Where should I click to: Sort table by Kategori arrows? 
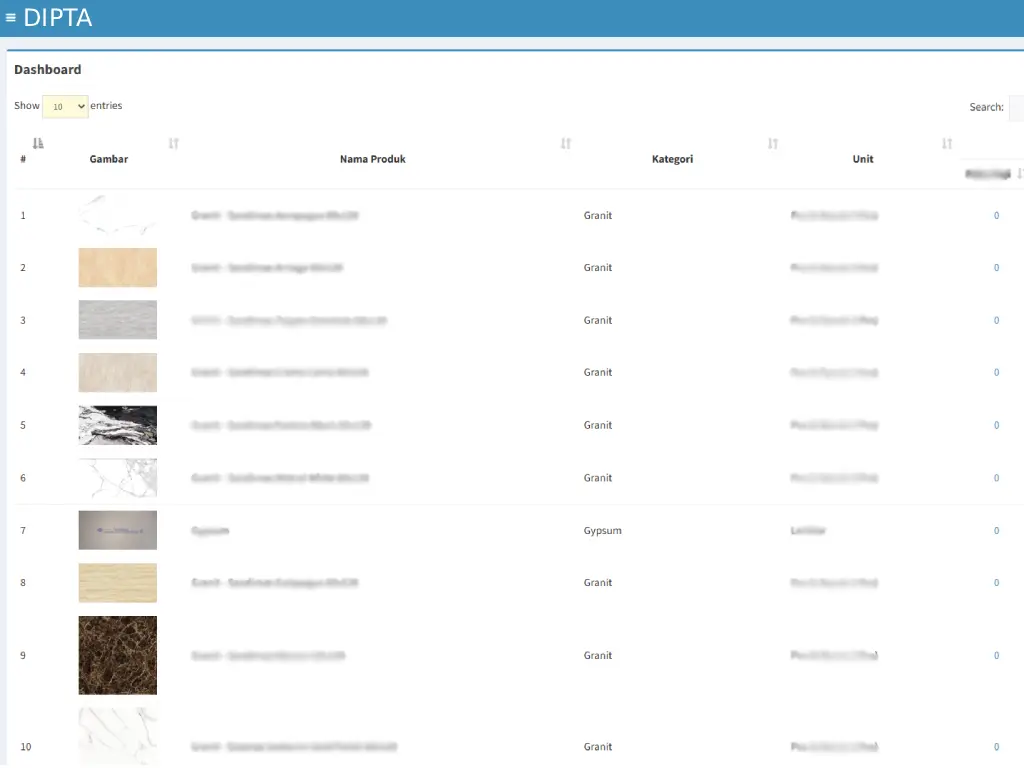(773, 144)
